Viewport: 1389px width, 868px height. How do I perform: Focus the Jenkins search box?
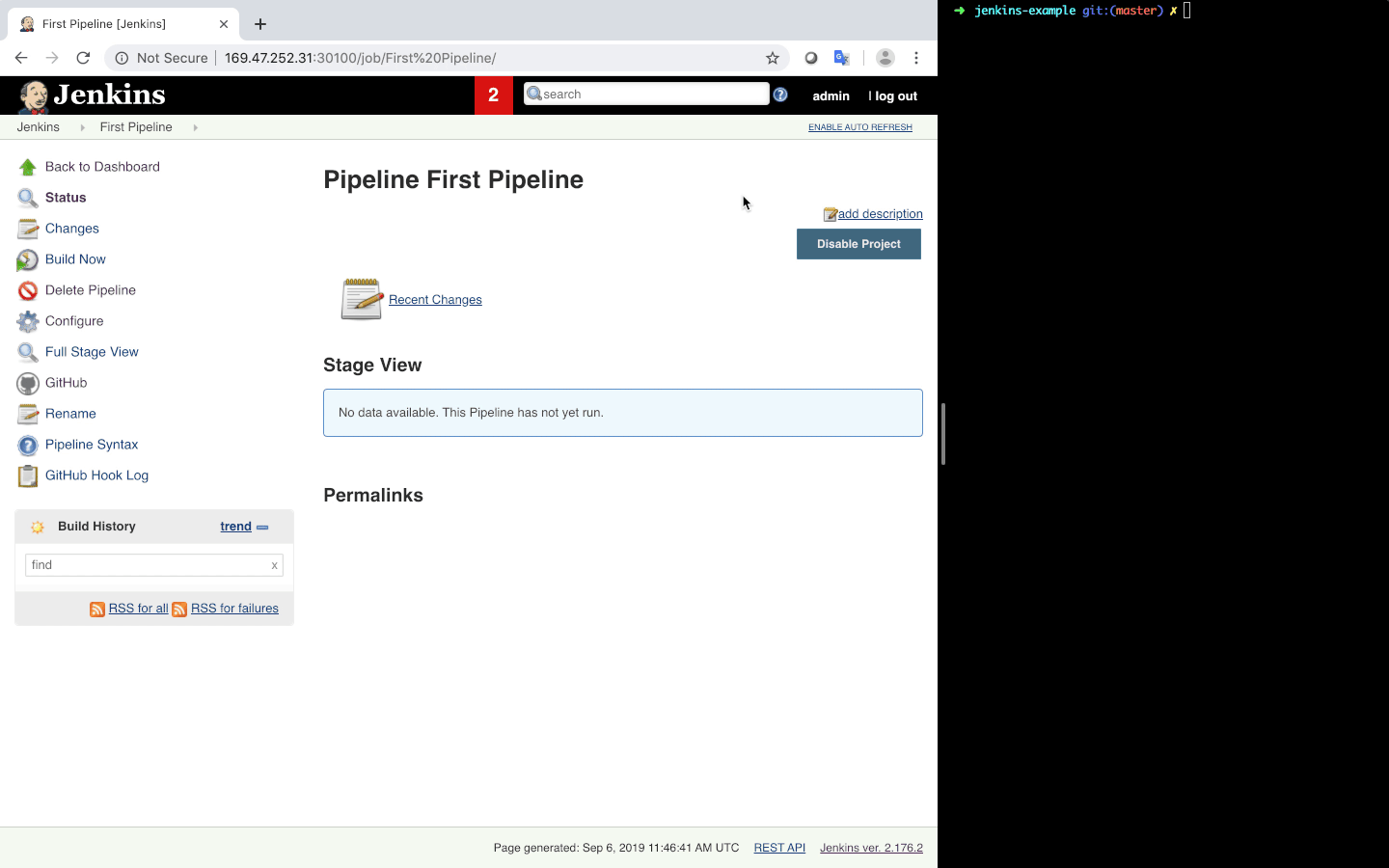tap(646, 94)
